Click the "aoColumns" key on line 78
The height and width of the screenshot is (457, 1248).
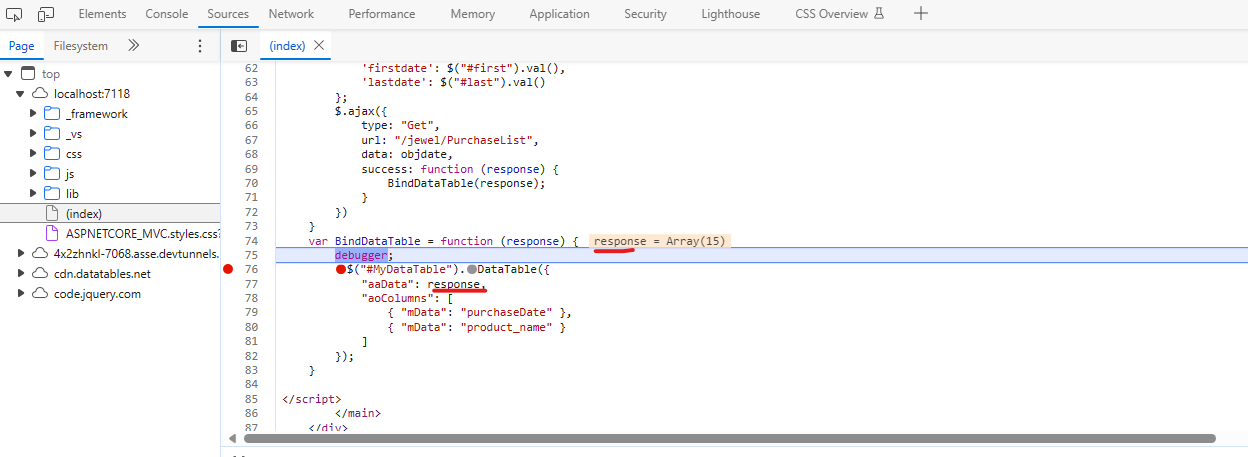point(397,298)
